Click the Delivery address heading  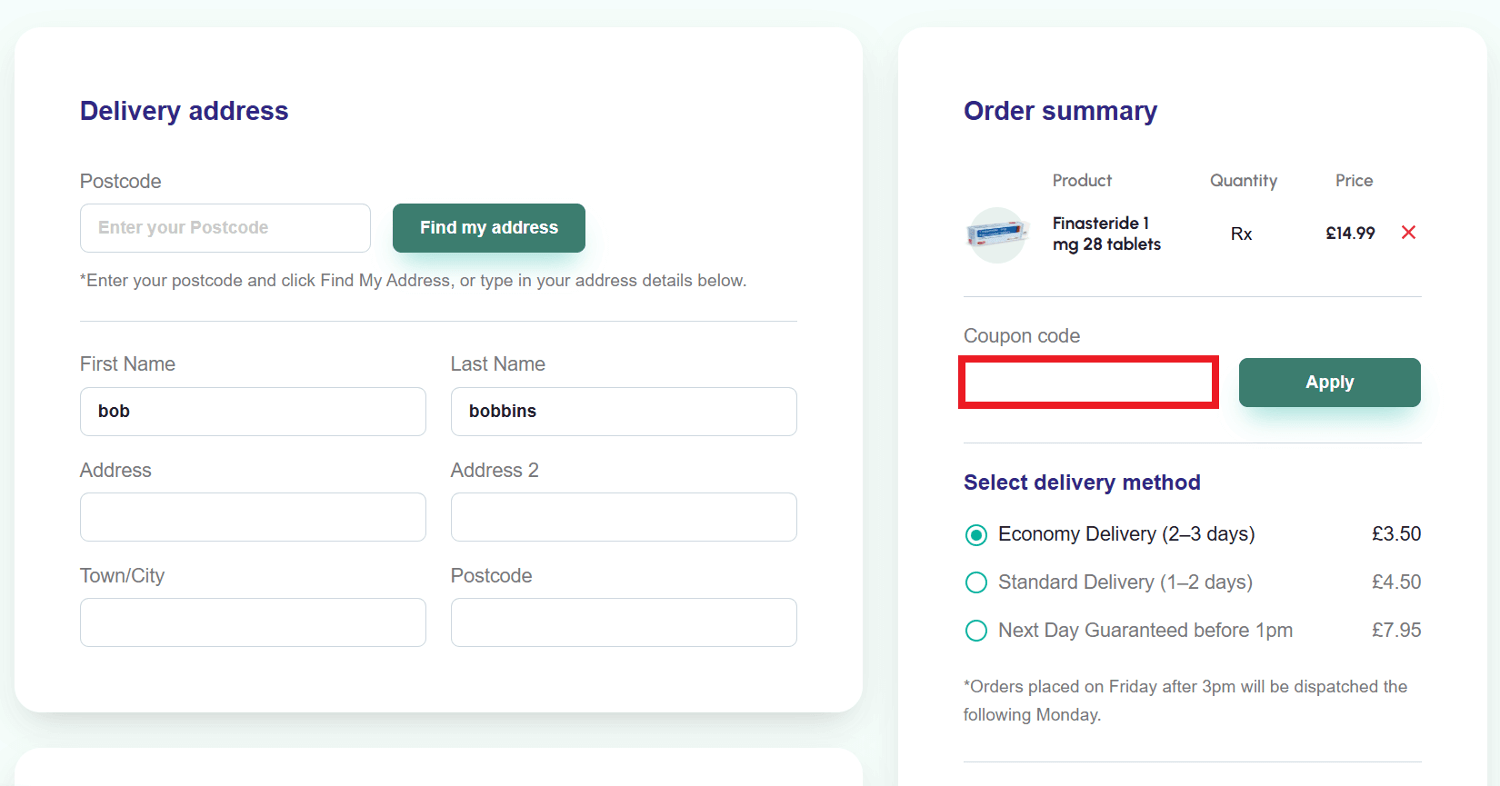coord(184,111)
